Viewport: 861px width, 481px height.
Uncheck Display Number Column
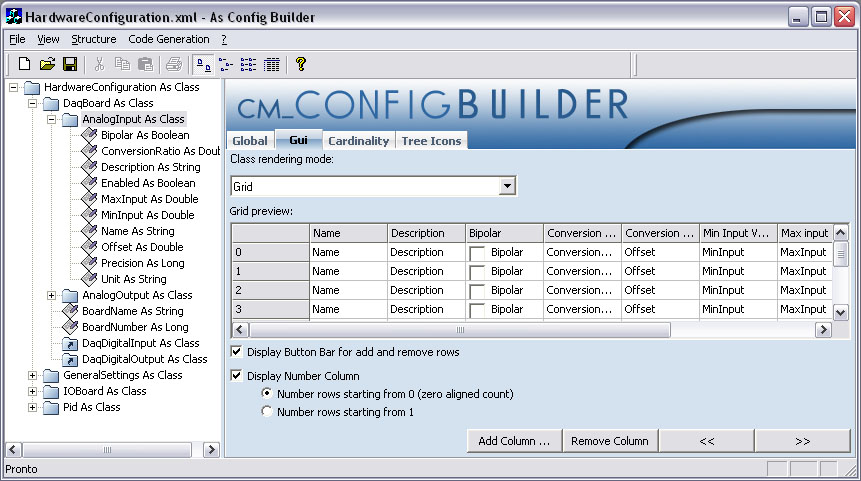237,376
